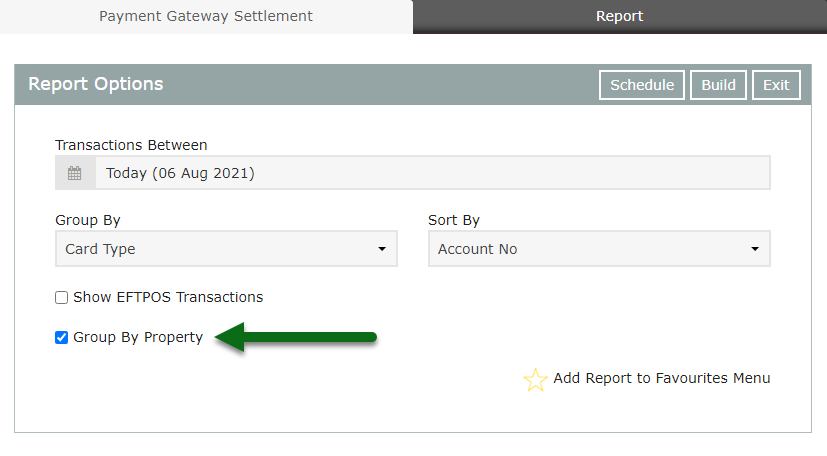Click the yellow star favourites icon
Image resolution: width=827 pixels, height=456 pixels.
[x=535, y=380]
